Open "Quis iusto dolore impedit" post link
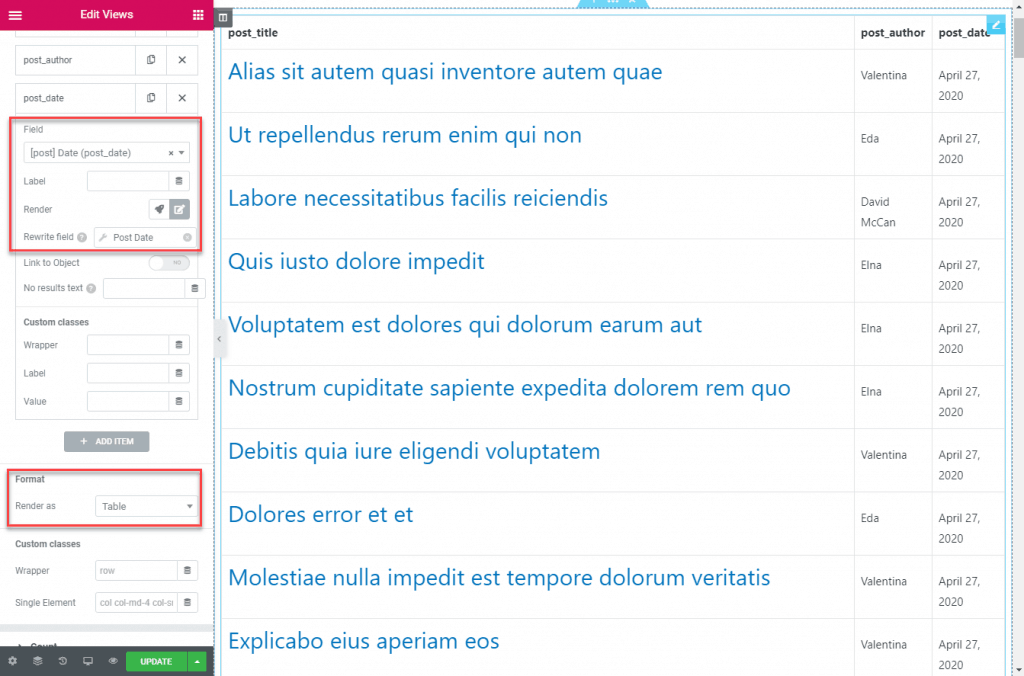1024x676 pixels. 356,262
